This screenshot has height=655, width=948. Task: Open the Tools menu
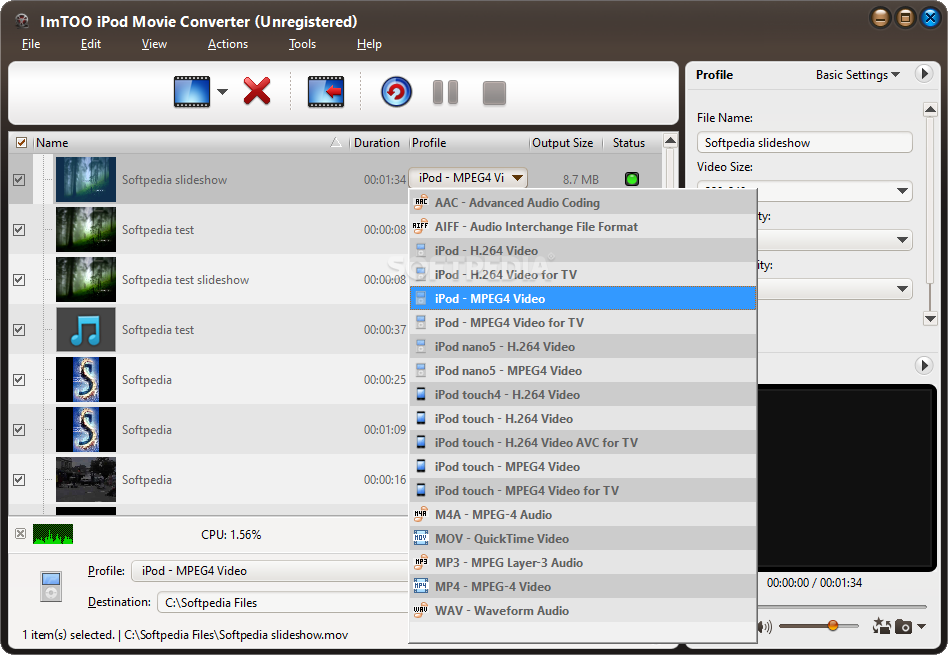(x=302, y=44)
